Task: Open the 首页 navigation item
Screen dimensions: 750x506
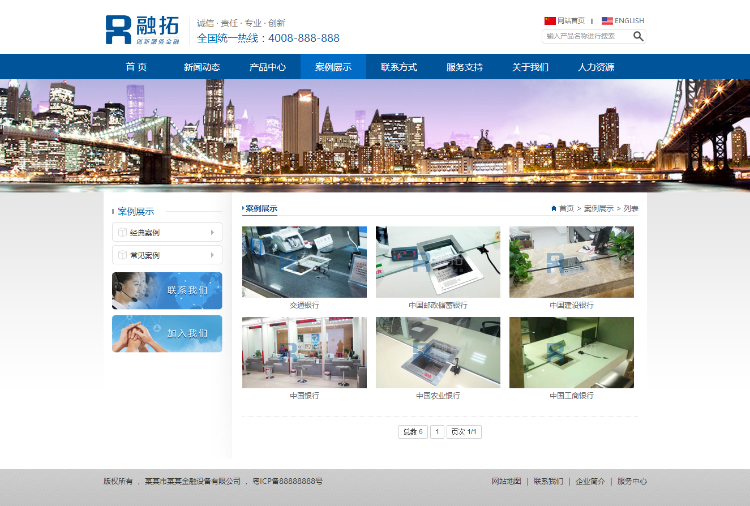Action: (x=136, y=67)
